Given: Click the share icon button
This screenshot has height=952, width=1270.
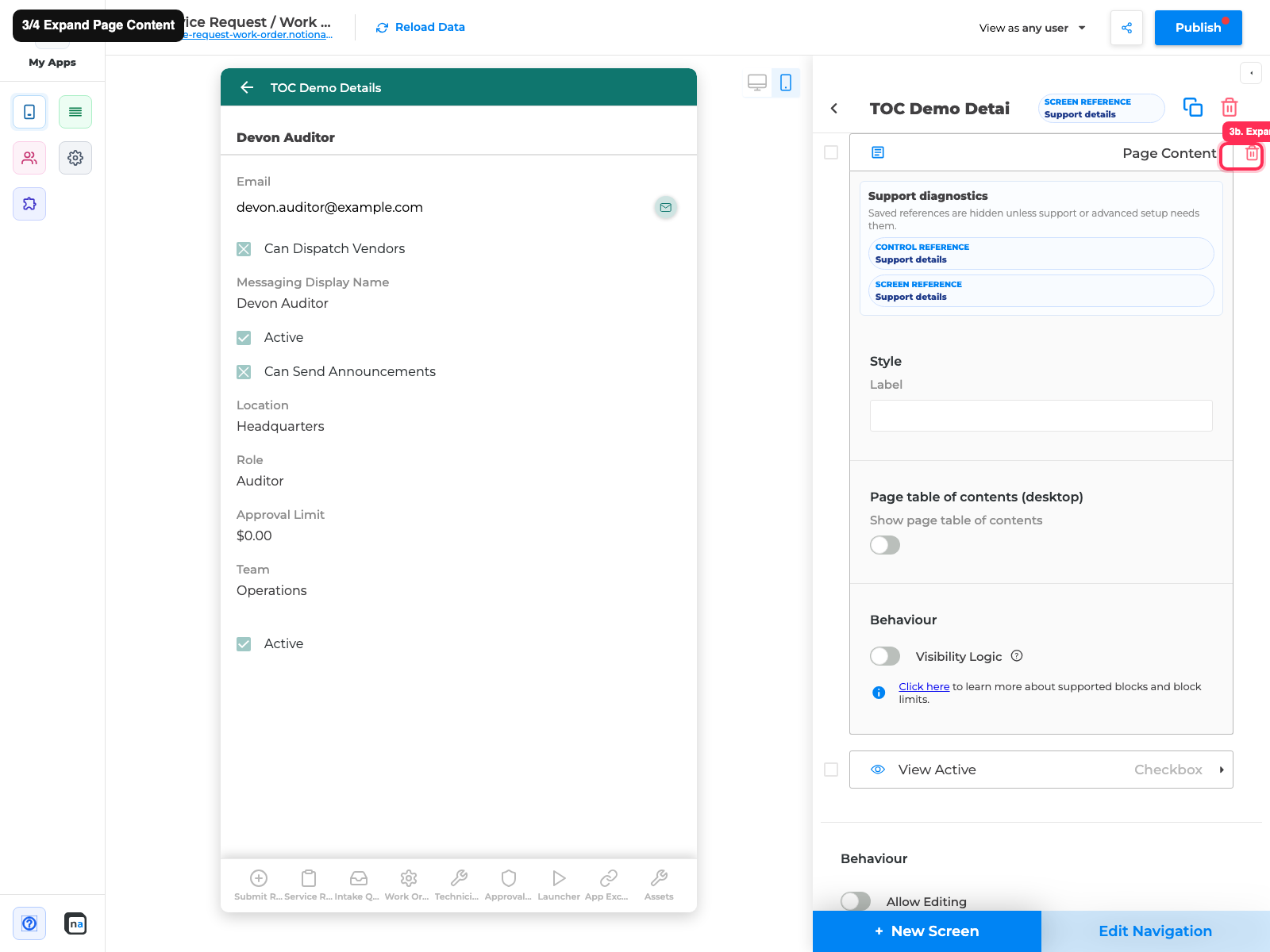Looking at the screenshot, I should coord(1126,28).
